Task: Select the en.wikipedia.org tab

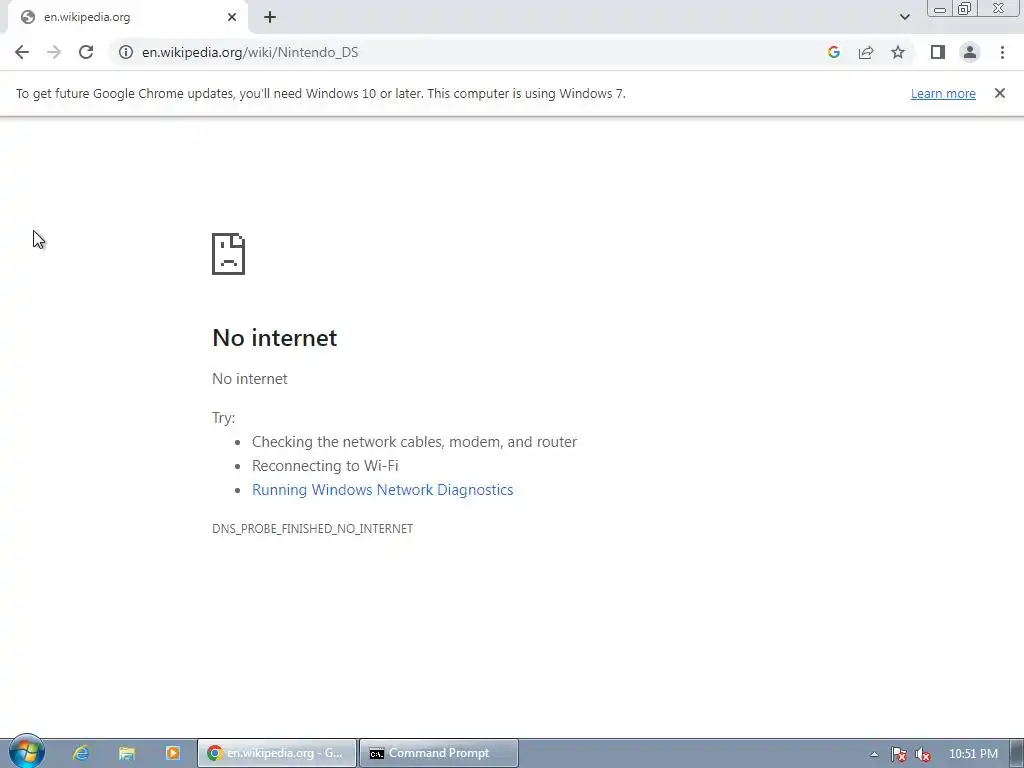Action: [x=127, y=18]
